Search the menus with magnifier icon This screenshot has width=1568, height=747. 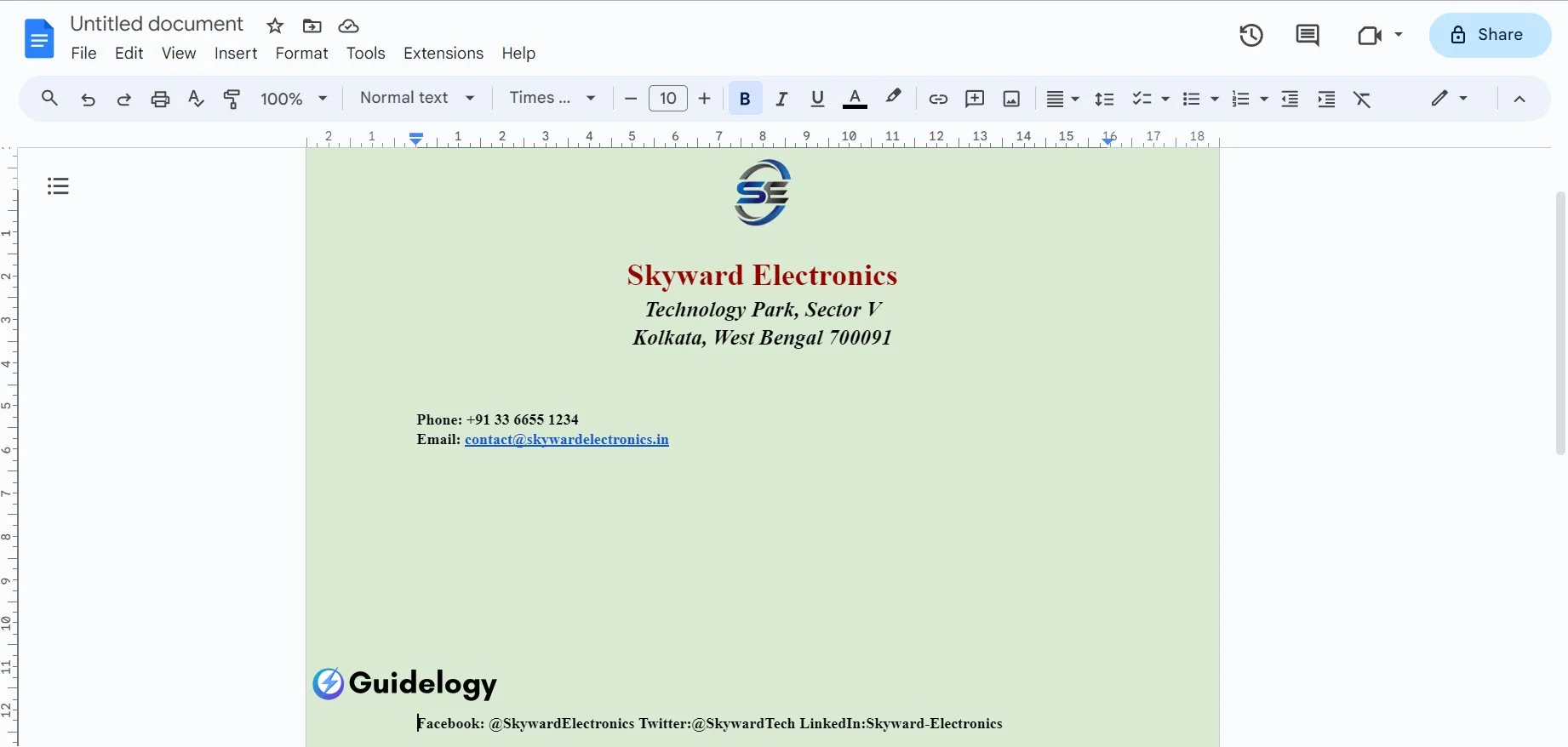click(x=49, y=99)
